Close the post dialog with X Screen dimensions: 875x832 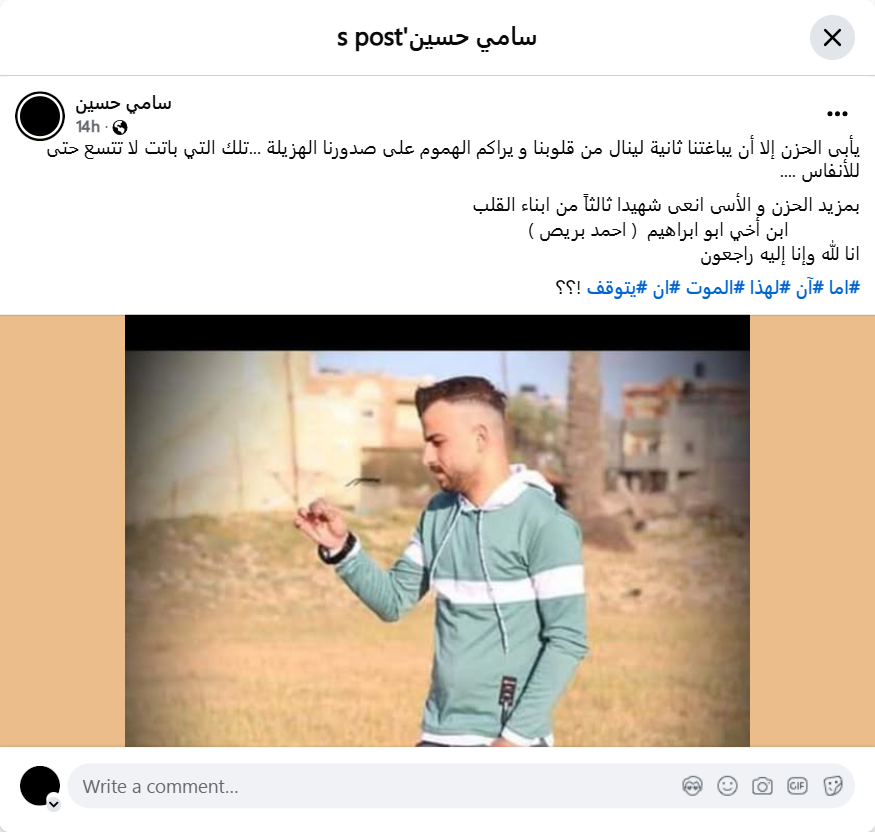point(832,38)
